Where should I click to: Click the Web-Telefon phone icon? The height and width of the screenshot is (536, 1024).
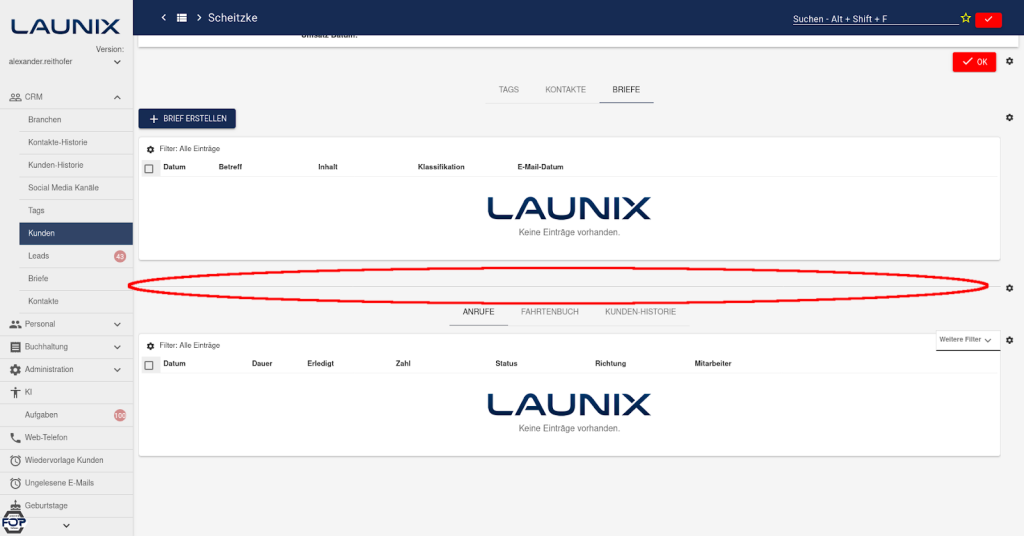pos(15,438)
